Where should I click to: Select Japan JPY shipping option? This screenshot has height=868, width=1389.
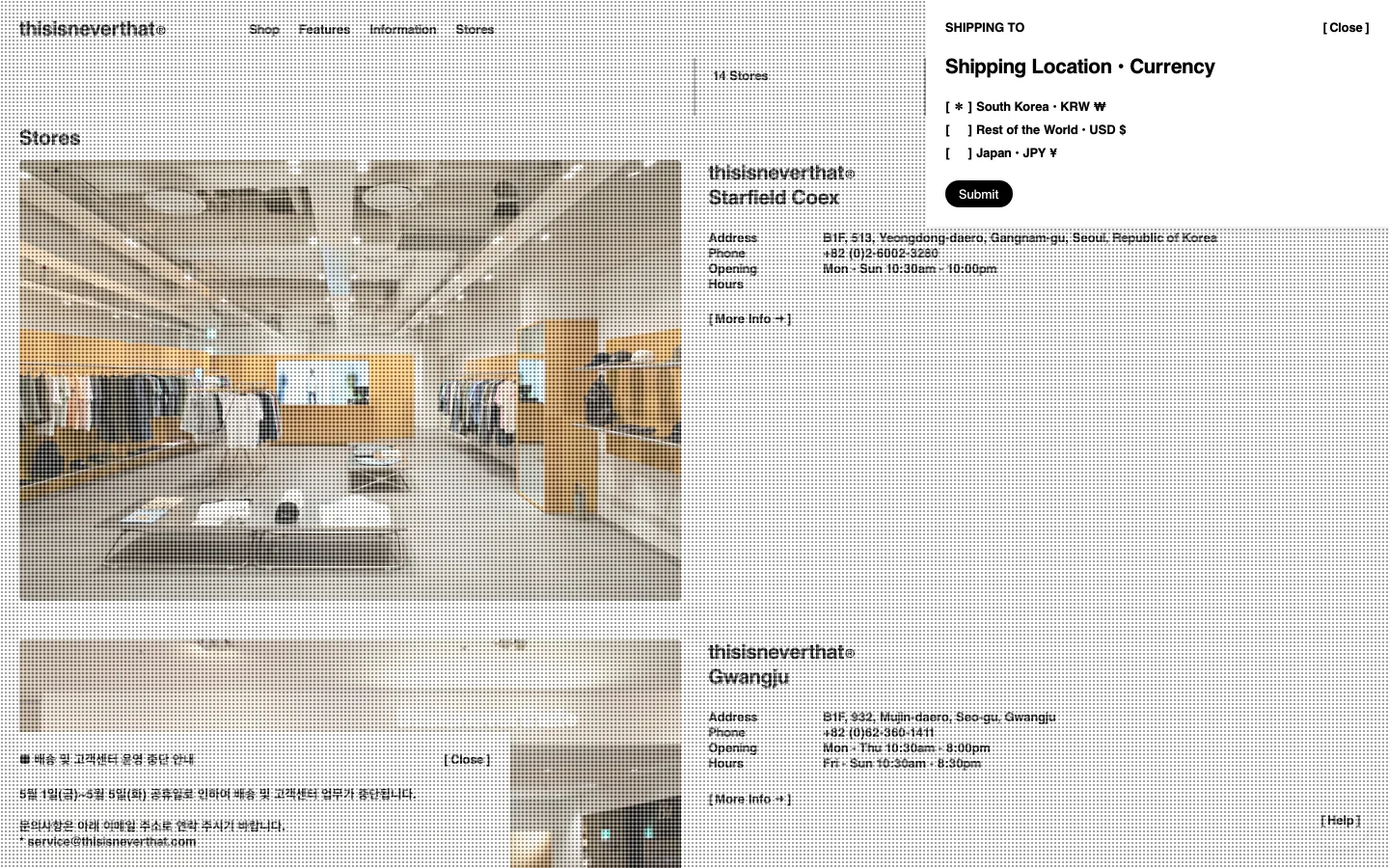coord(1001,153)
